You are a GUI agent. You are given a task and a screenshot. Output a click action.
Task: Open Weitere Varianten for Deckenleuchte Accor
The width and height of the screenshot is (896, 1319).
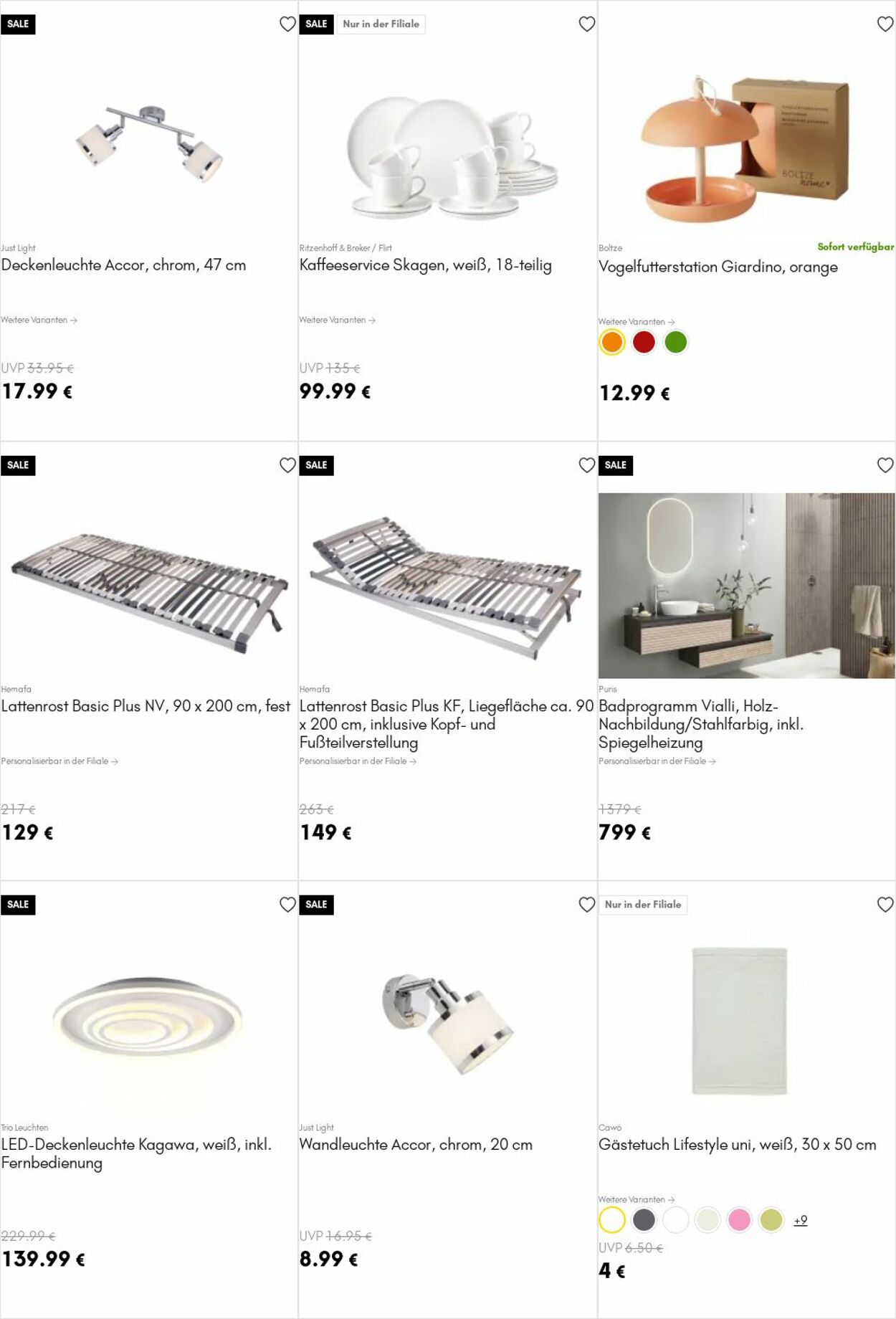(x=39, y=320)
